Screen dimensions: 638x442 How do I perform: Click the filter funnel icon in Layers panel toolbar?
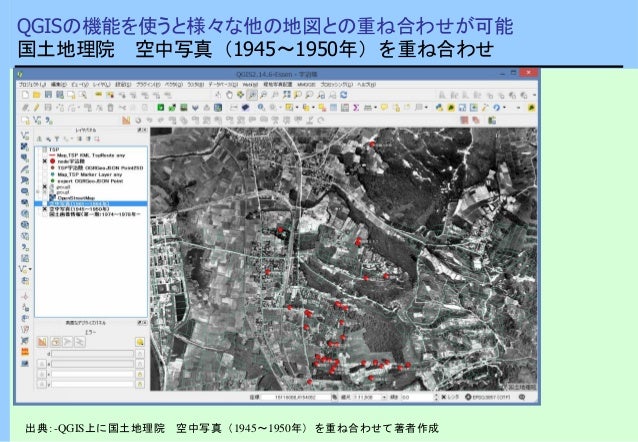pyautogui.click(x=57, y=139)
